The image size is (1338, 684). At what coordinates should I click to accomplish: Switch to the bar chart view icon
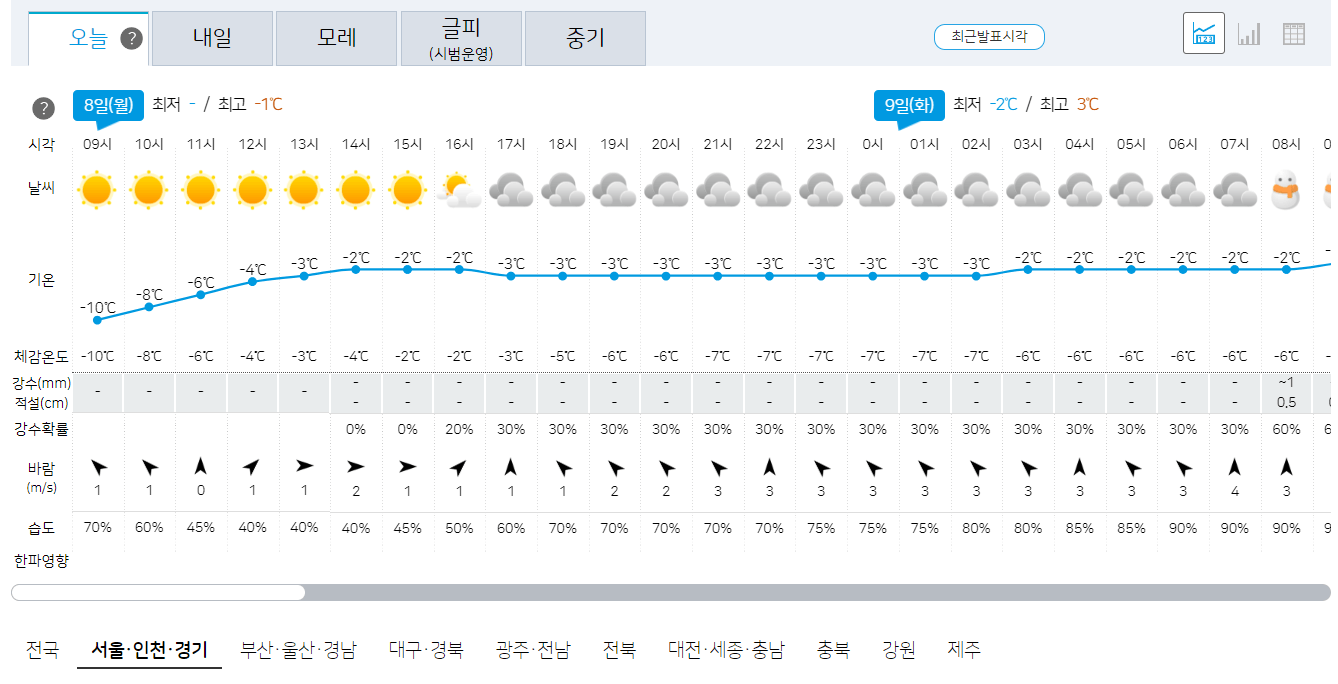pos(1248,33)
